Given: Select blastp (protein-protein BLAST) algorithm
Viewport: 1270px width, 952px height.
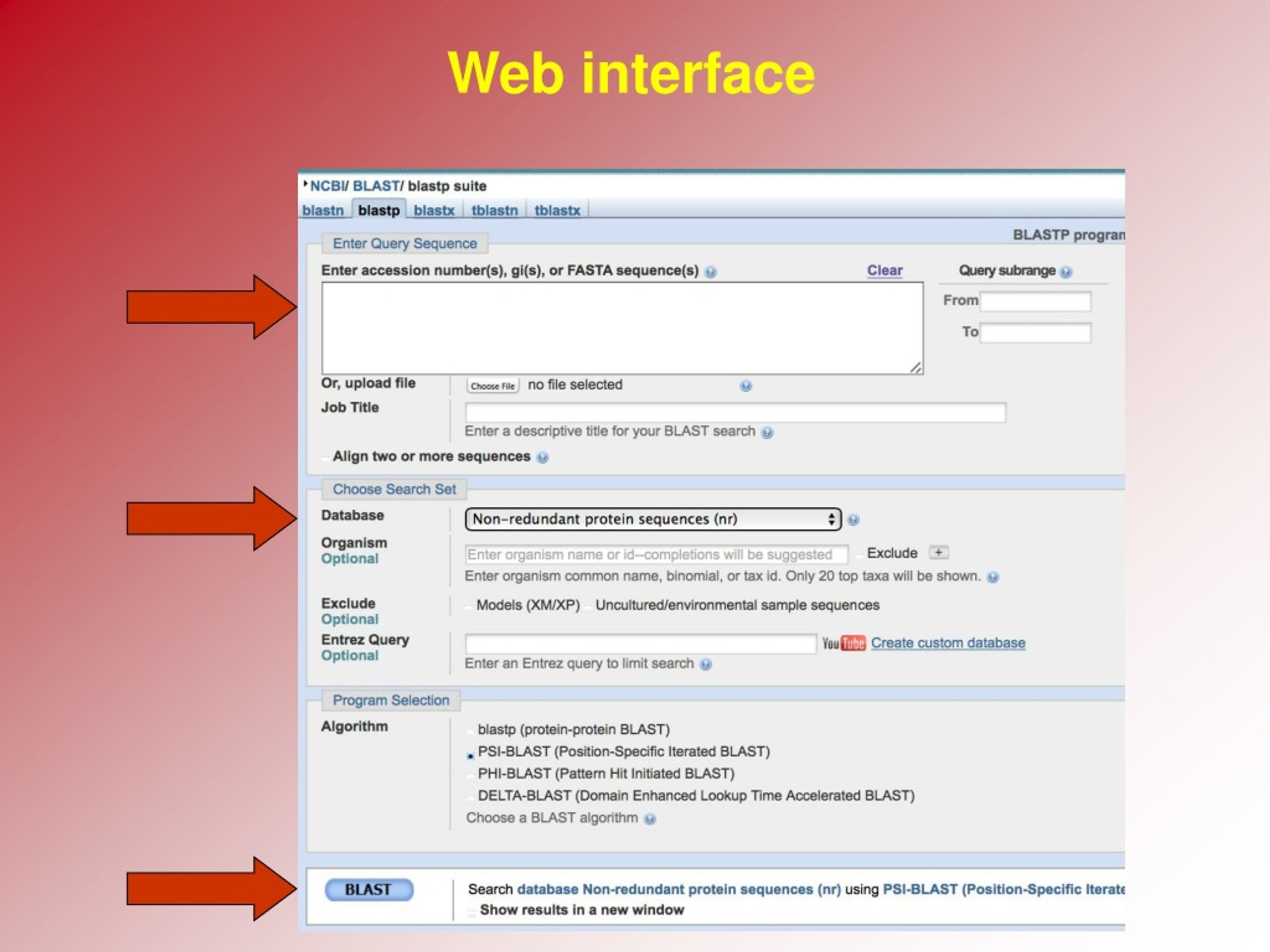Looking at the screenshot, I should (x=470, y=731).
